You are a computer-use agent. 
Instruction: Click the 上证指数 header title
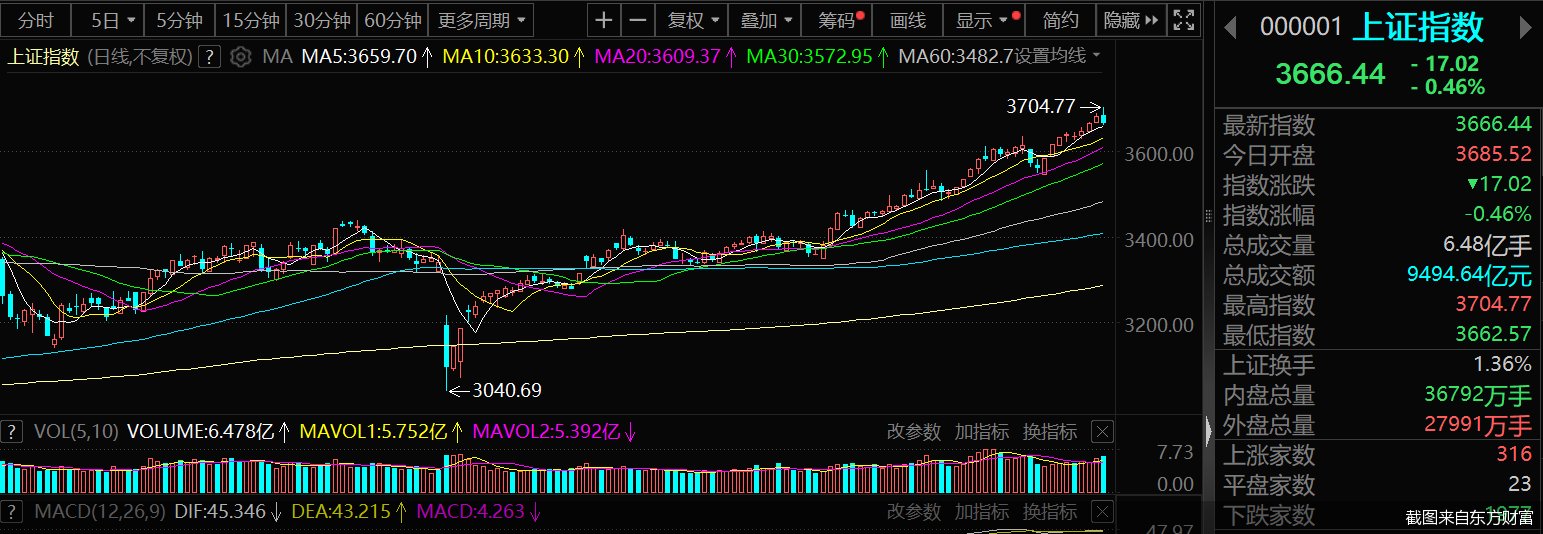[1418, 27]
